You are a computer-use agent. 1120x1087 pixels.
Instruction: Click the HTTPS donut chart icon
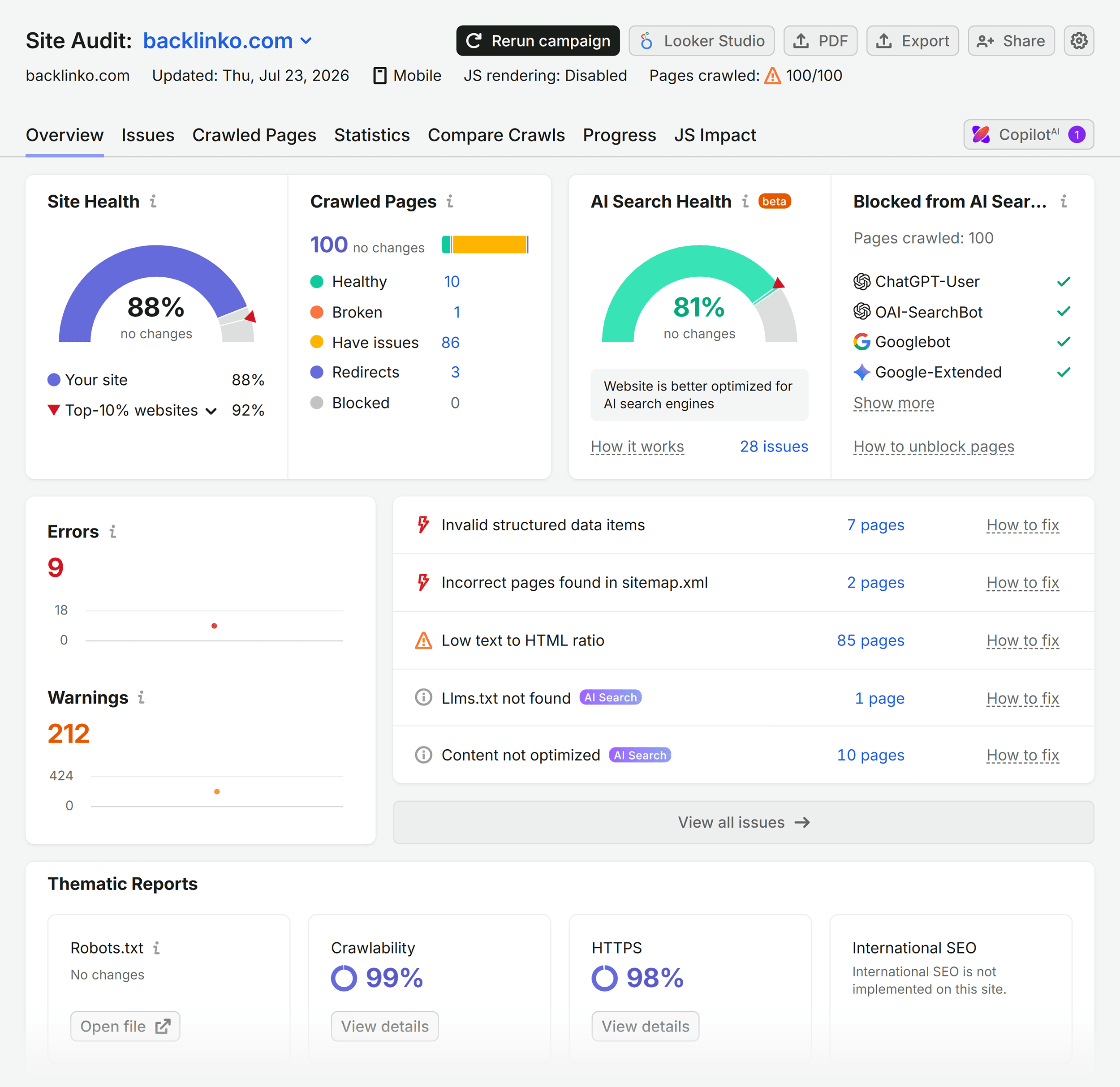pos(604,978)
